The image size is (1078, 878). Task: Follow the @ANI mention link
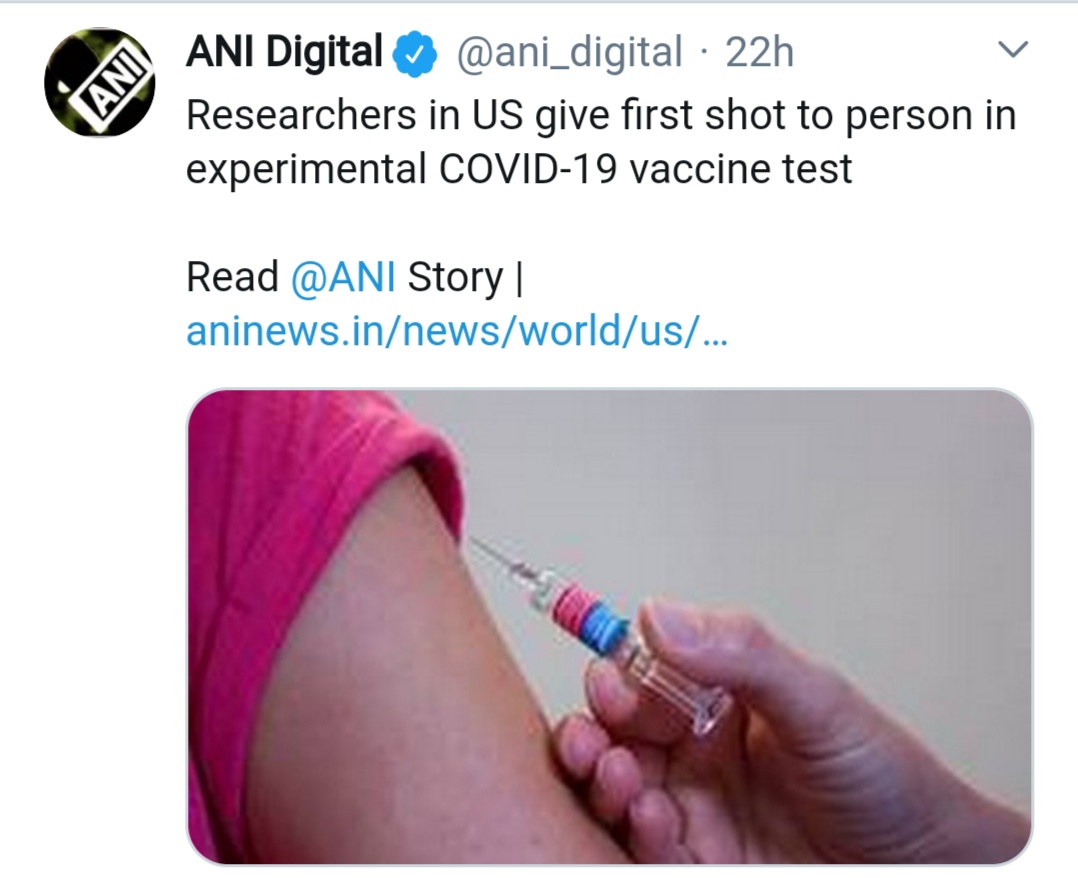tap(343, 277)
